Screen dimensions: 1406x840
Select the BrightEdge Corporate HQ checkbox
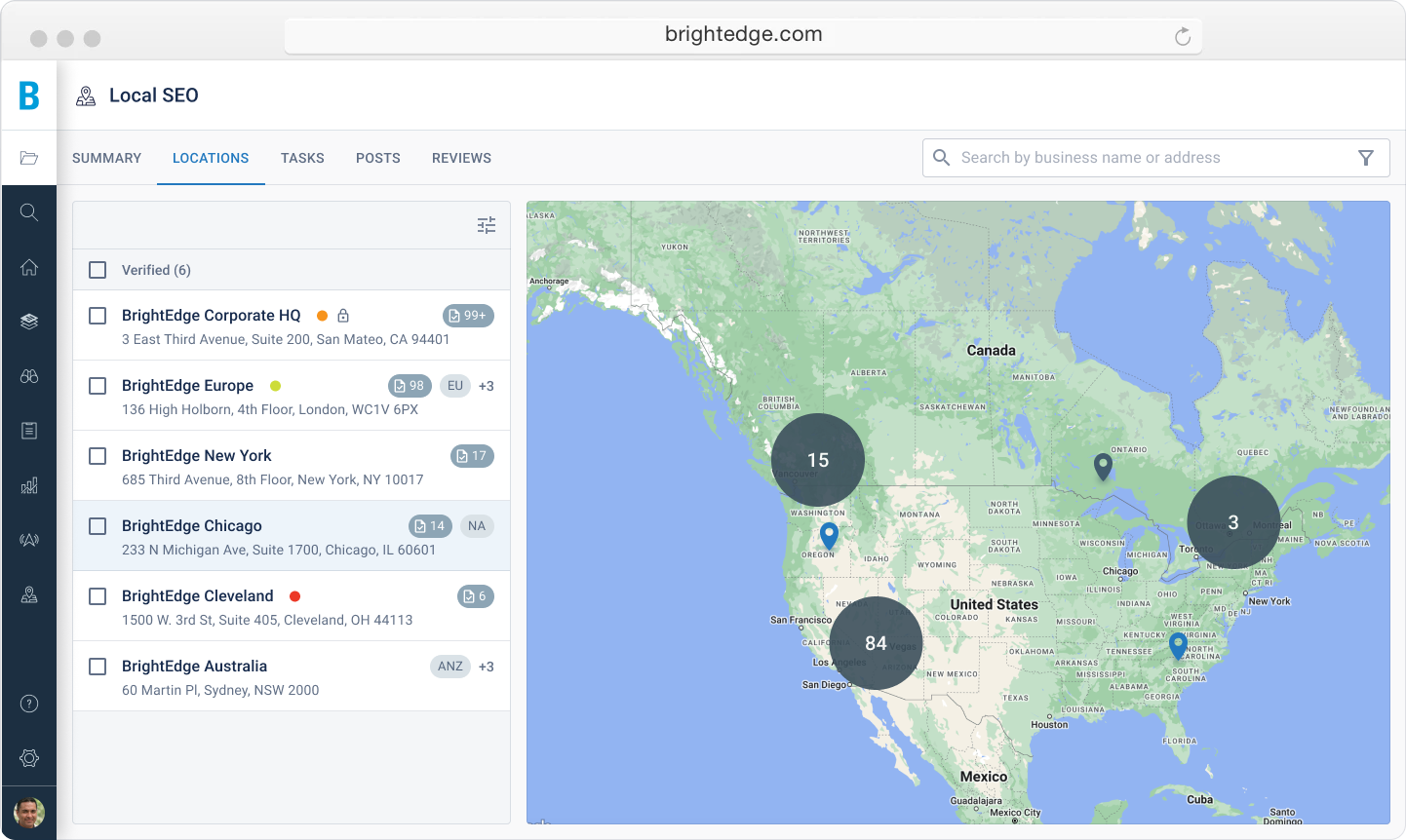(98, 316)
